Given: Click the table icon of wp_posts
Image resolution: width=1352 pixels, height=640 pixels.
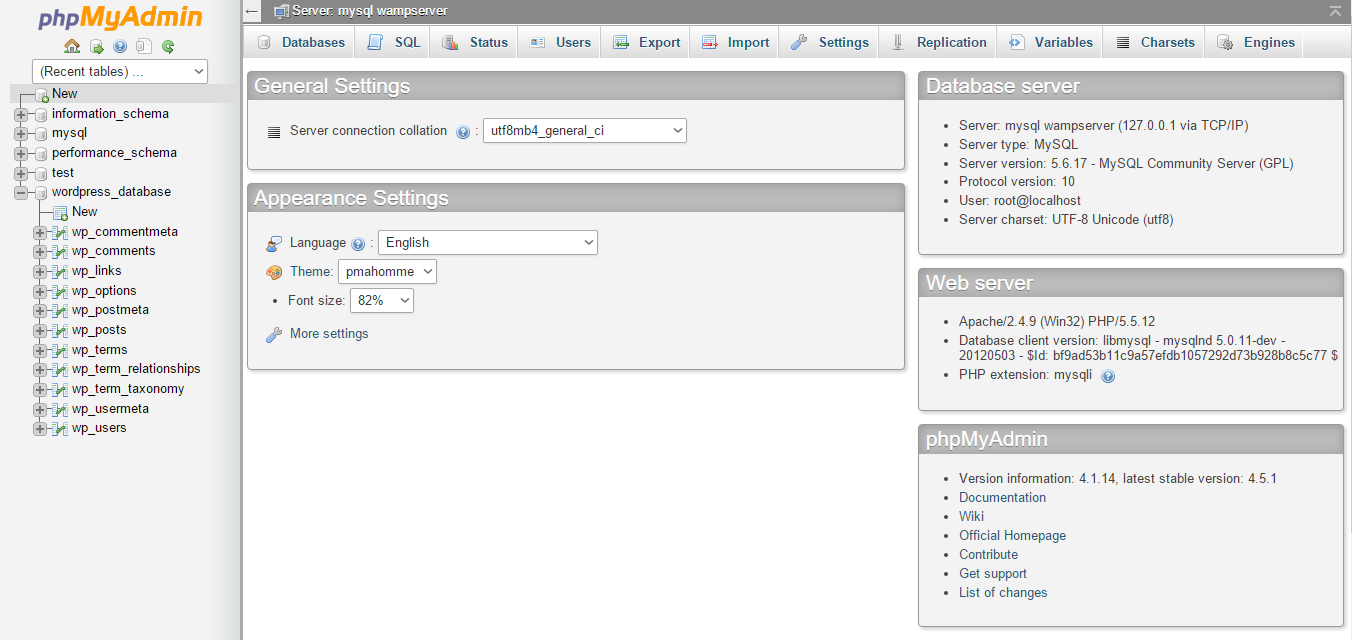Looking at the screenshot, I should coord(60,330).
